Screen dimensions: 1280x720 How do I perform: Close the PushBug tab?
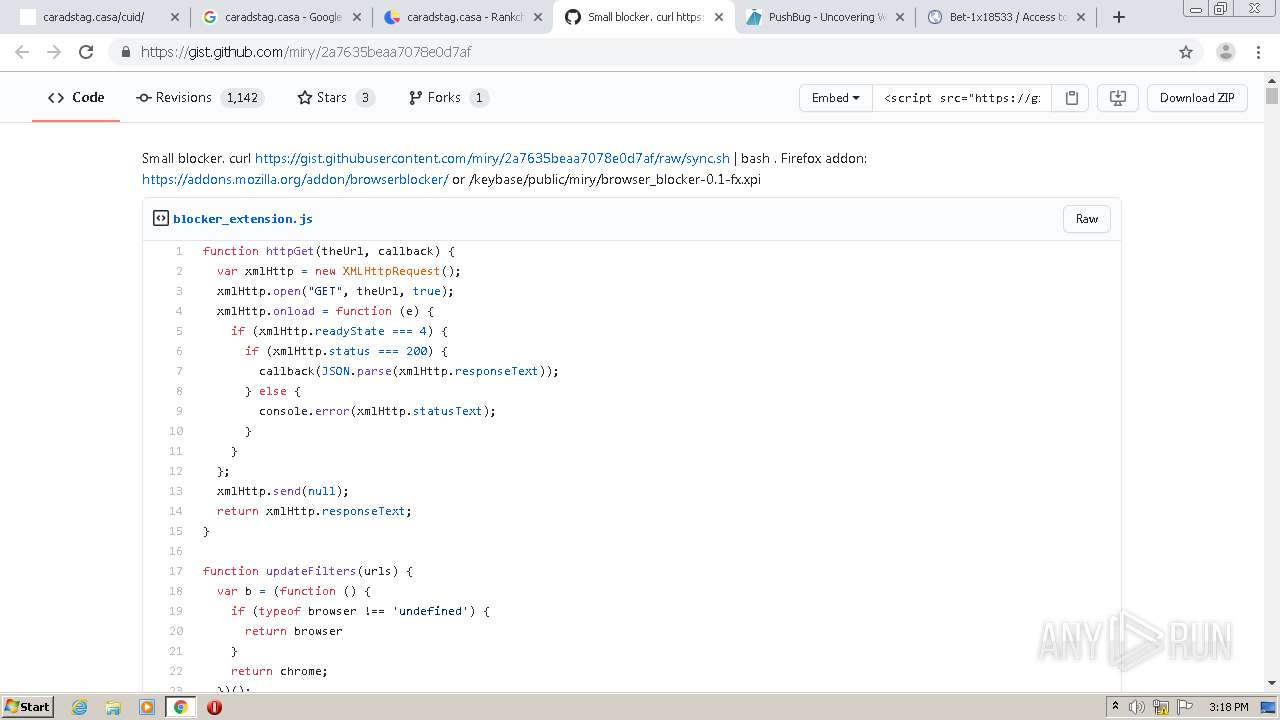point(899,17)
